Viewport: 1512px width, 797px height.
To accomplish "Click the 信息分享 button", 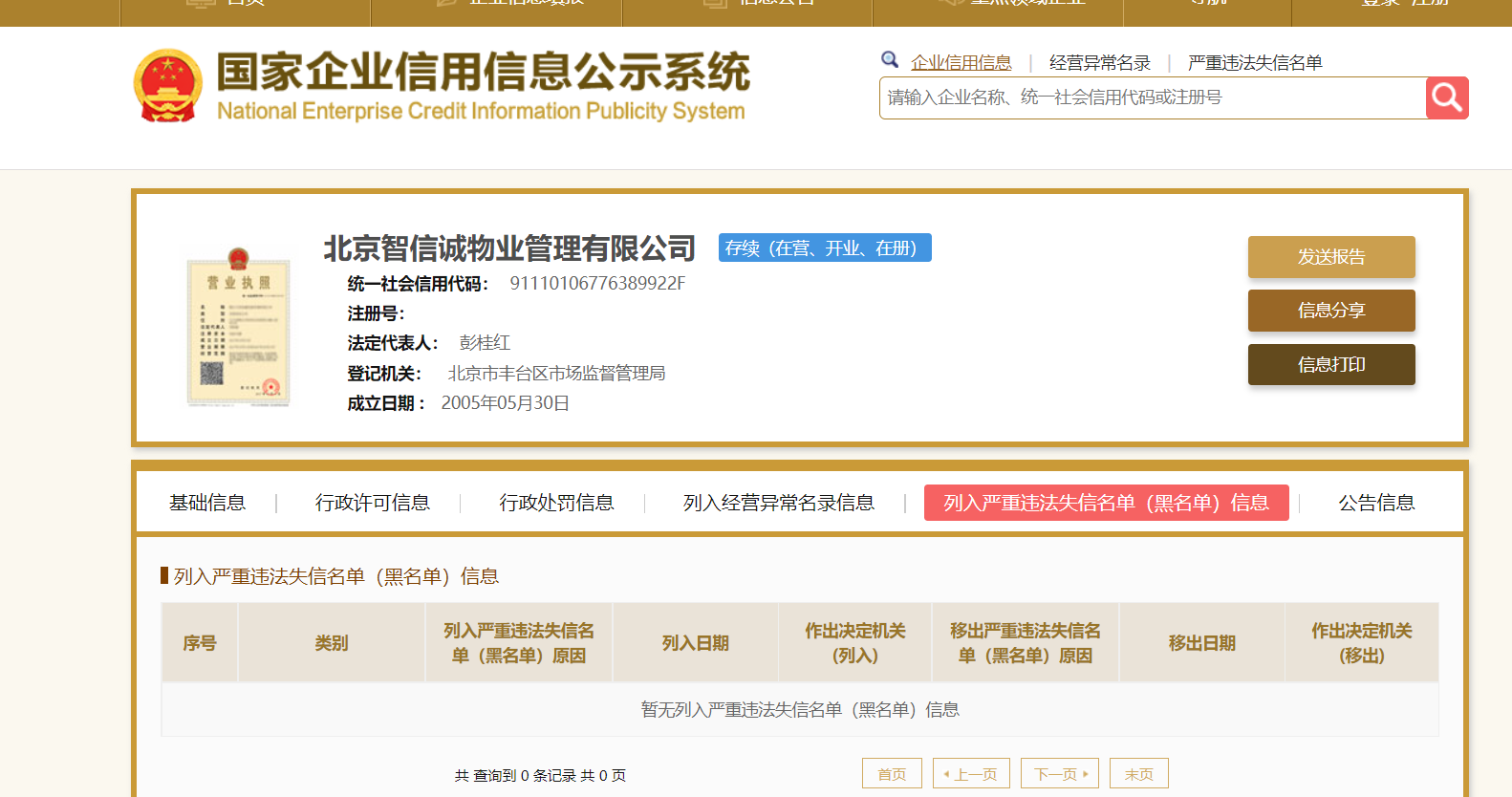I will tap(1331, 311).
